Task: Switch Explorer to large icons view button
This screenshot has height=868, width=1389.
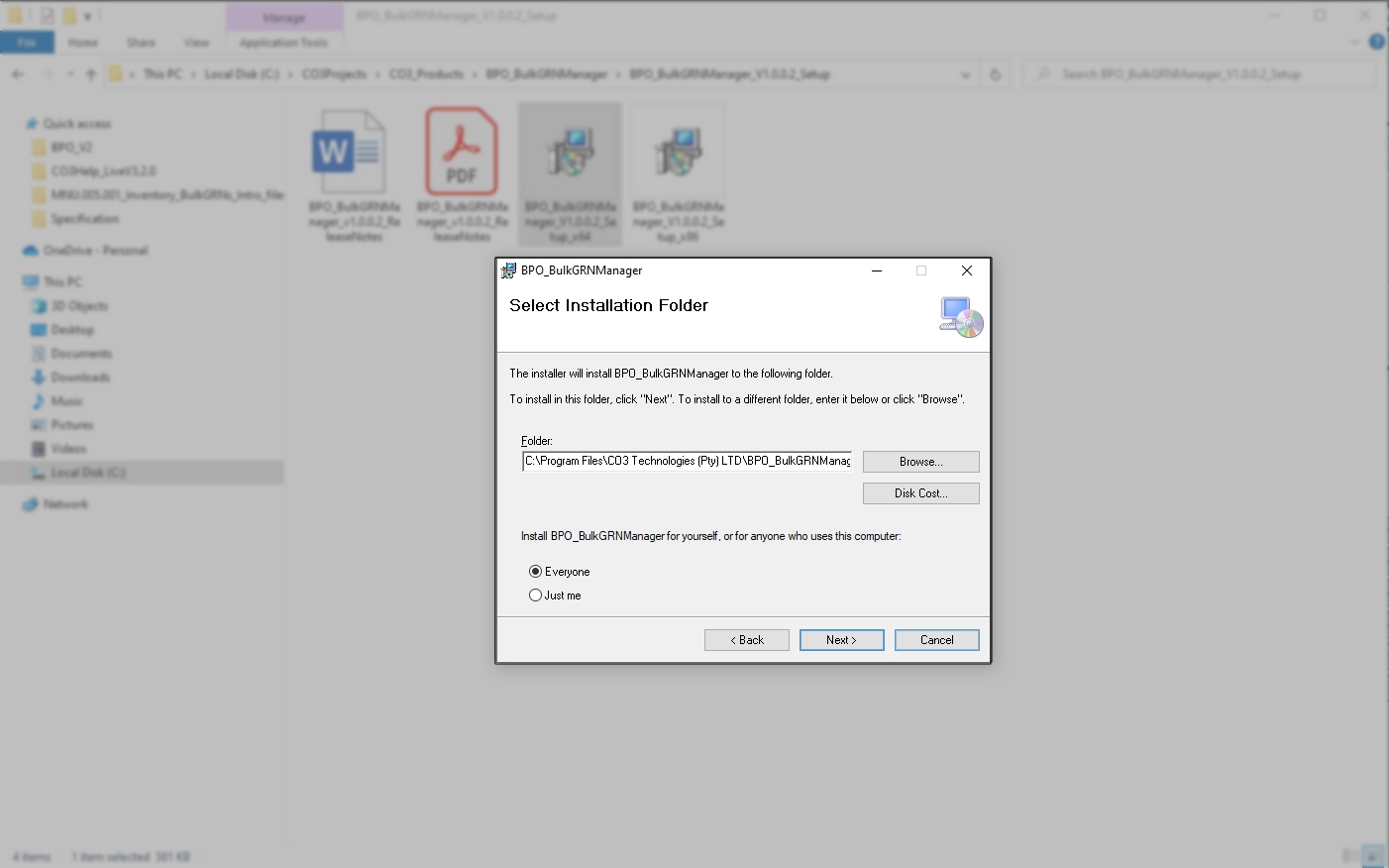Action: click(x=1373, y=856)
